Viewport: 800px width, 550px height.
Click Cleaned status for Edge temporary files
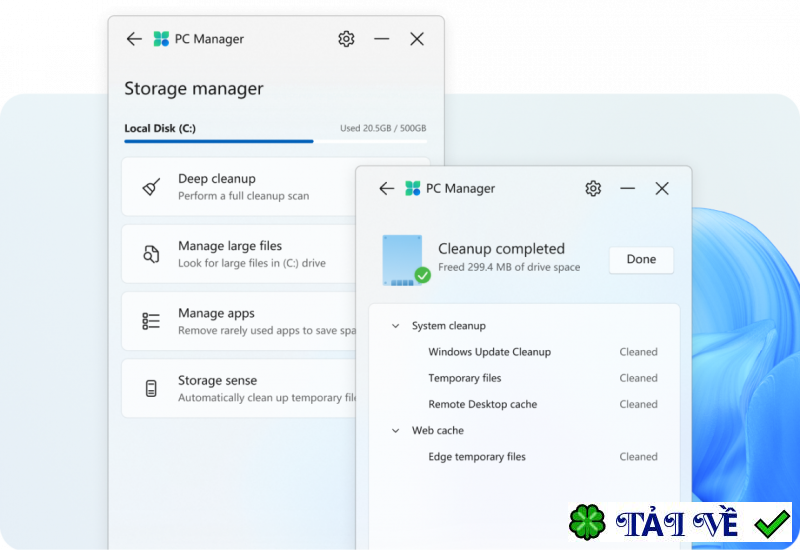(638, 457)
